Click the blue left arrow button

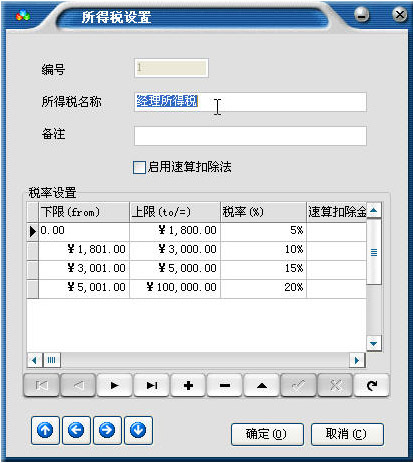point(76,430)
